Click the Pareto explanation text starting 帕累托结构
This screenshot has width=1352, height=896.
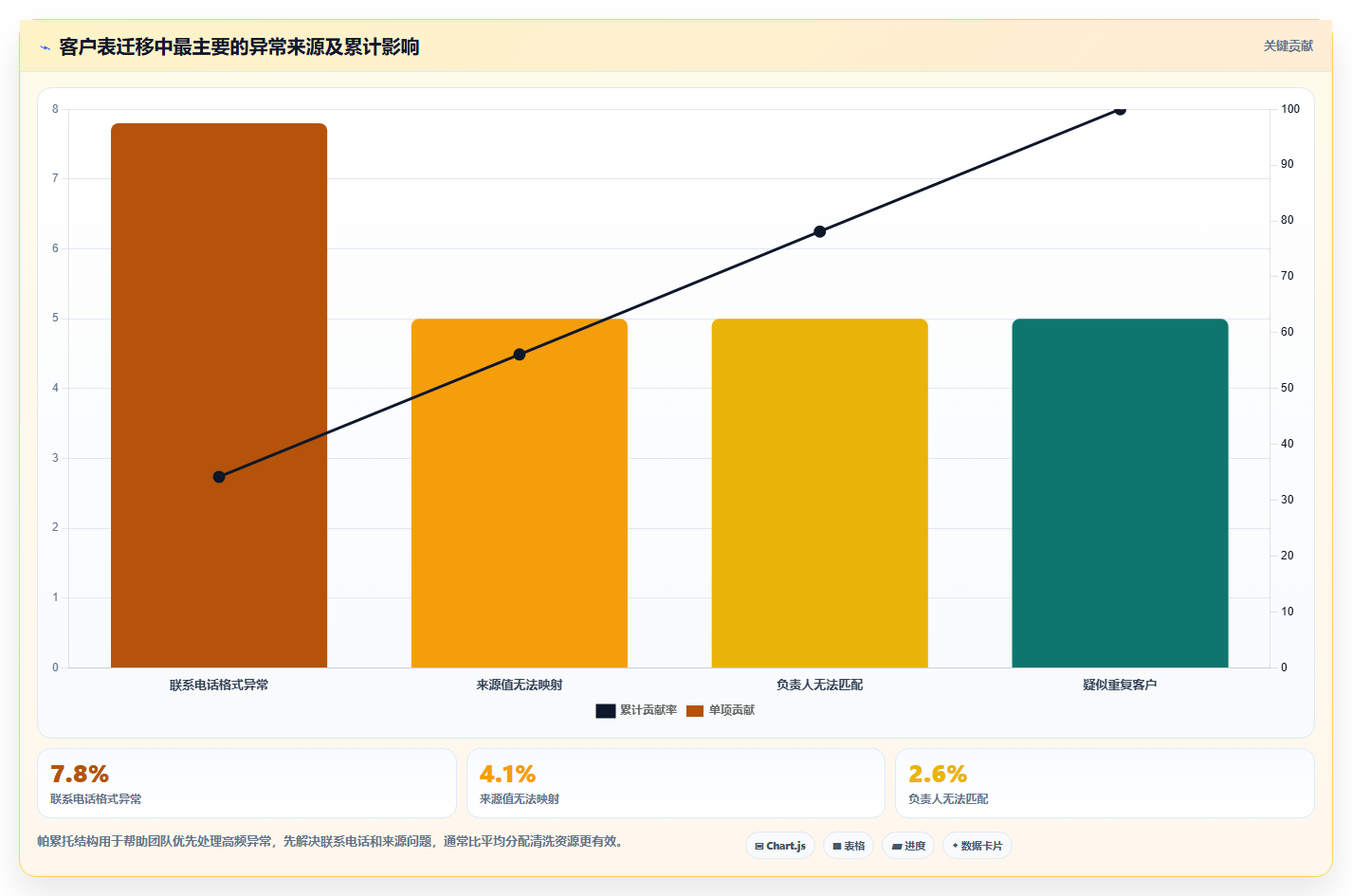332,841
